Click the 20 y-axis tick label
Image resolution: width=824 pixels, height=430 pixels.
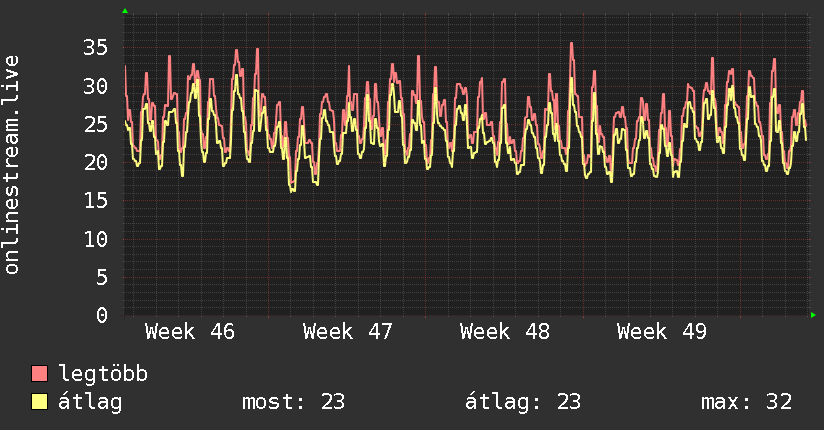95,162
